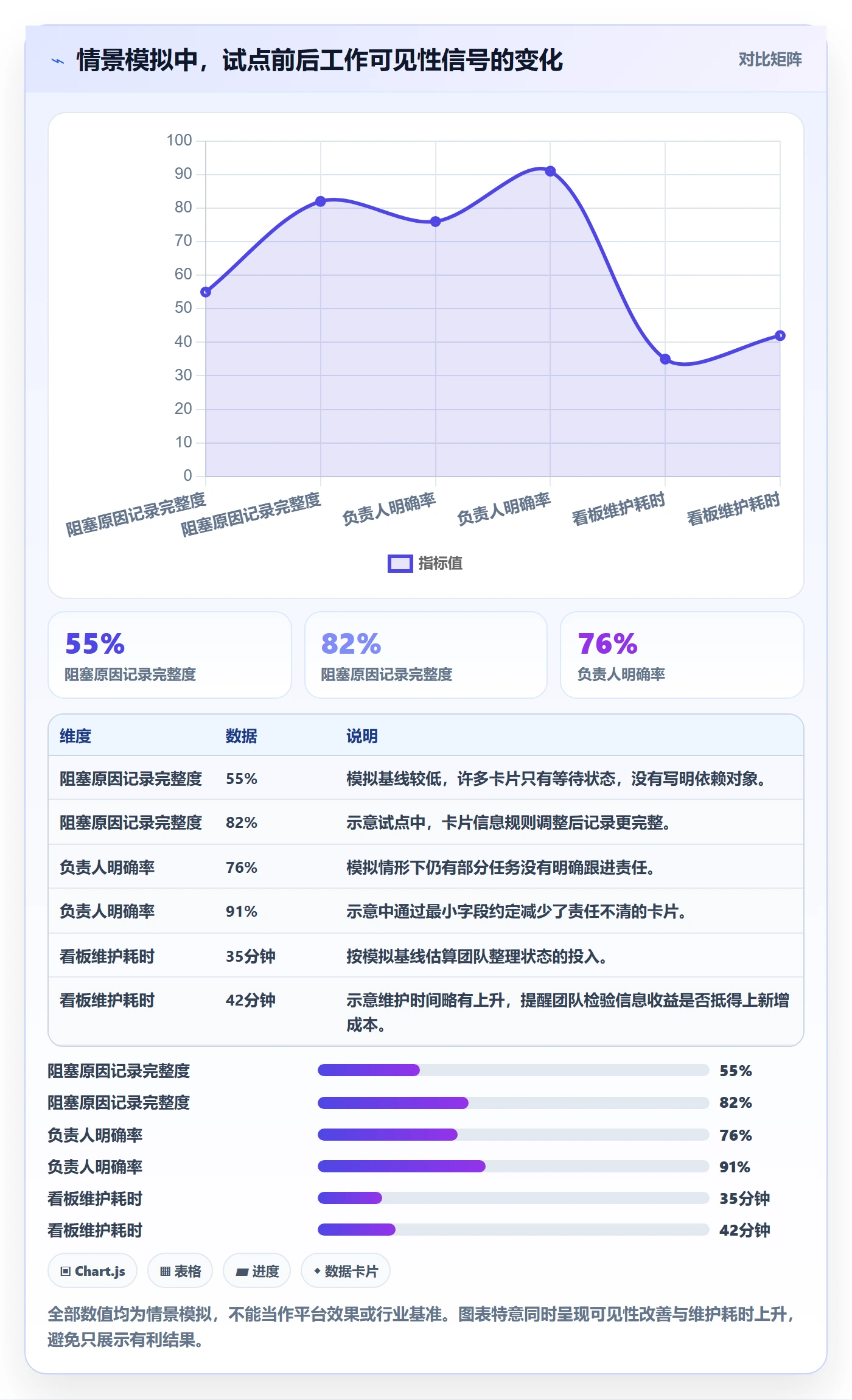Click the progress bar labeled 42分钟
The image size is (852, 1400).
coord(513,1230)
